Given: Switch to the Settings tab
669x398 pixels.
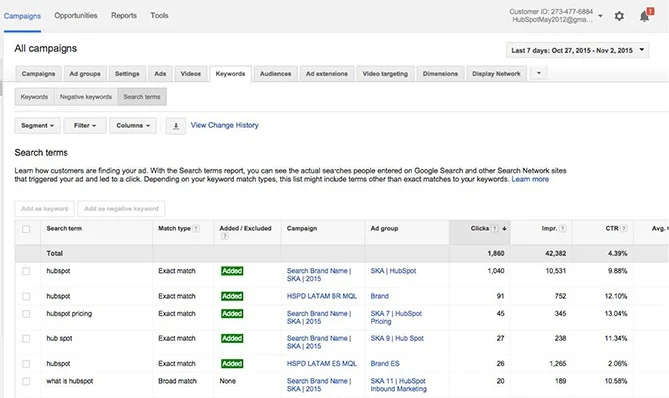Looking at the screenshot, I should pyautogui.click(x=127, y=74).
